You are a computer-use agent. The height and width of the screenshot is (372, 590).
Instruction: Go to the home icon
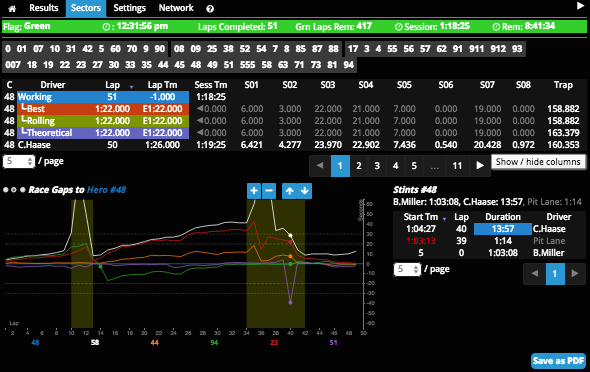[x=12, y=8]
